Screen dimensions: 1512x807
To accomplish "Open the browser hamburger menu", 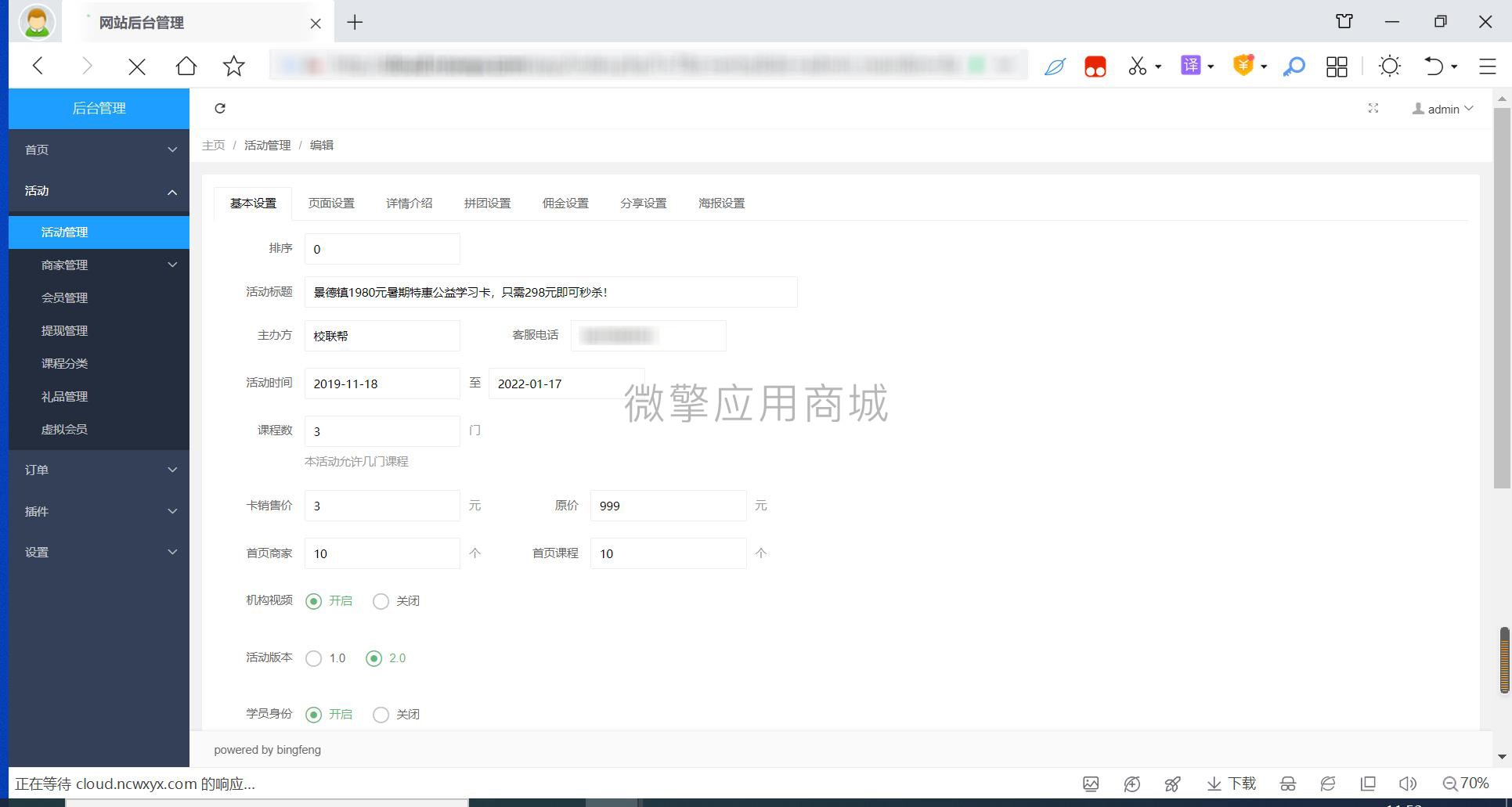I will (x=1488, y=67).
